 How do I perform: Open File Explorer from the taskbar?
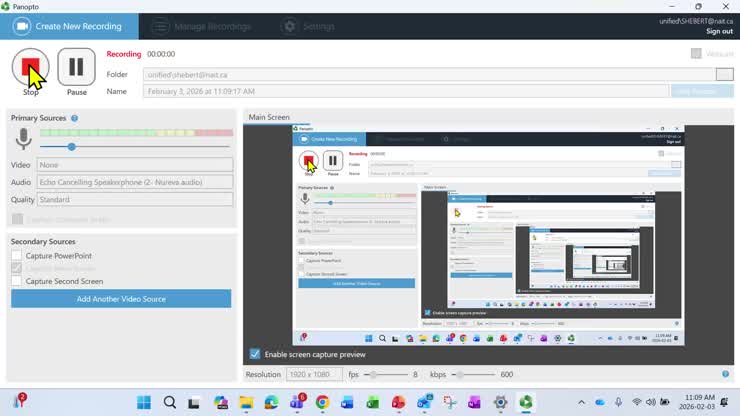pyautogui.click(x=246, y=402)
